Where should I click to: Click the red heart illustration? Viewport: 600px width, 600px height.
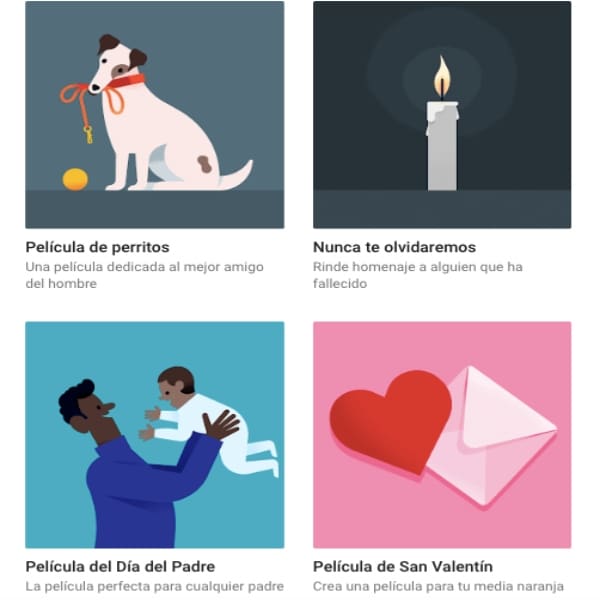(x=390, y=421)
